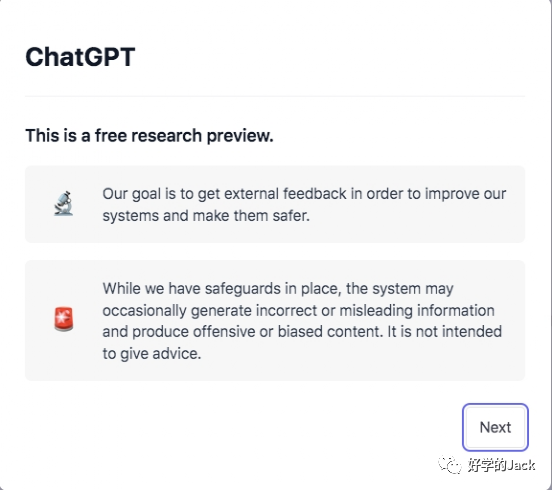The width and height of the screenshot is (552, 490).
Task: Click the word "misleading" in the warning card
Action: tap(376, 310)
